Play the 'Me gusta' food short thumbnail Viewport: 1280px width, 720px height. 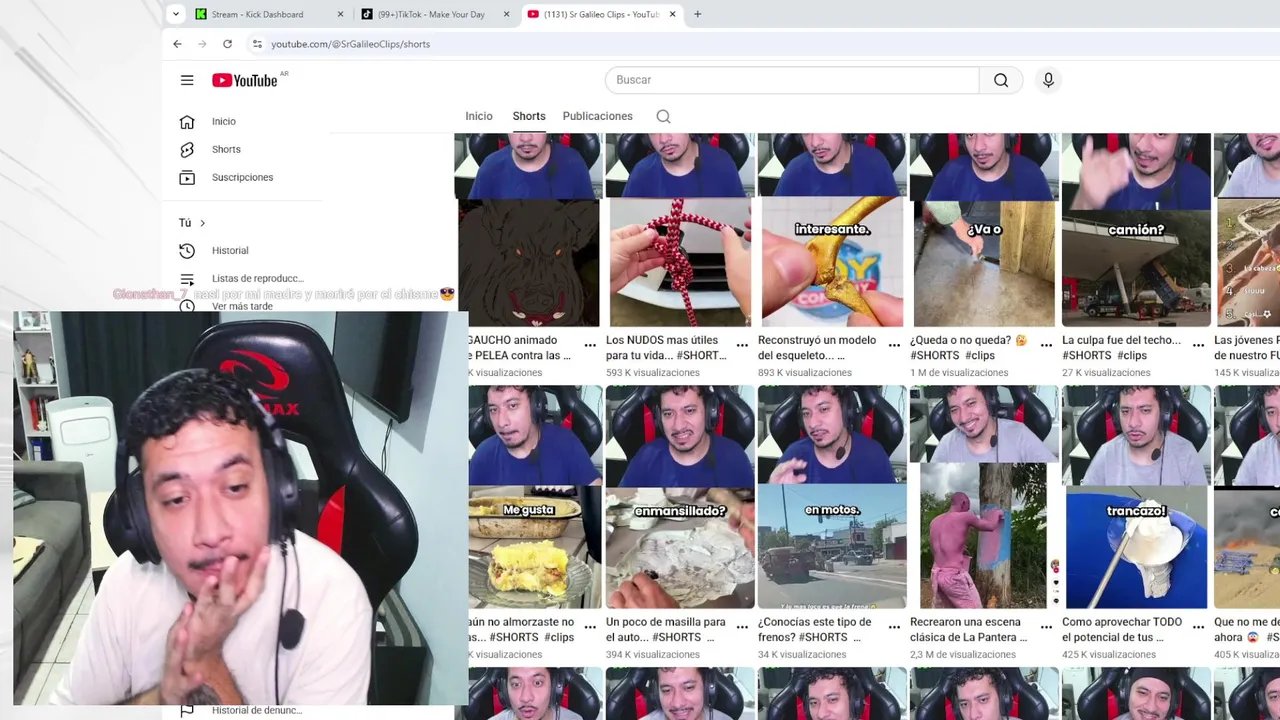coord(535,497)
